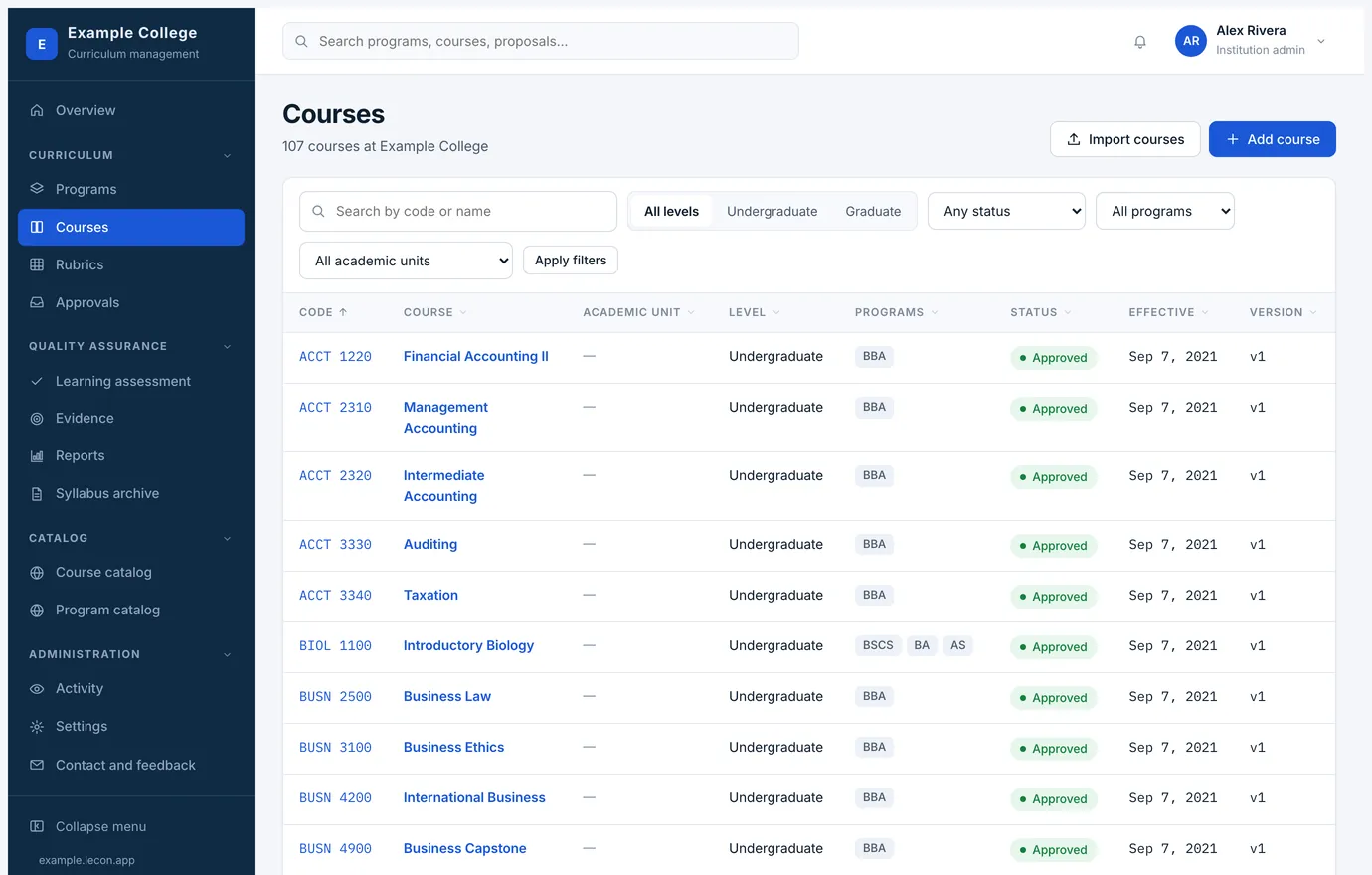1372x875 pixels.
Task: Click the AR user avatar
Action: (1191, 41)
